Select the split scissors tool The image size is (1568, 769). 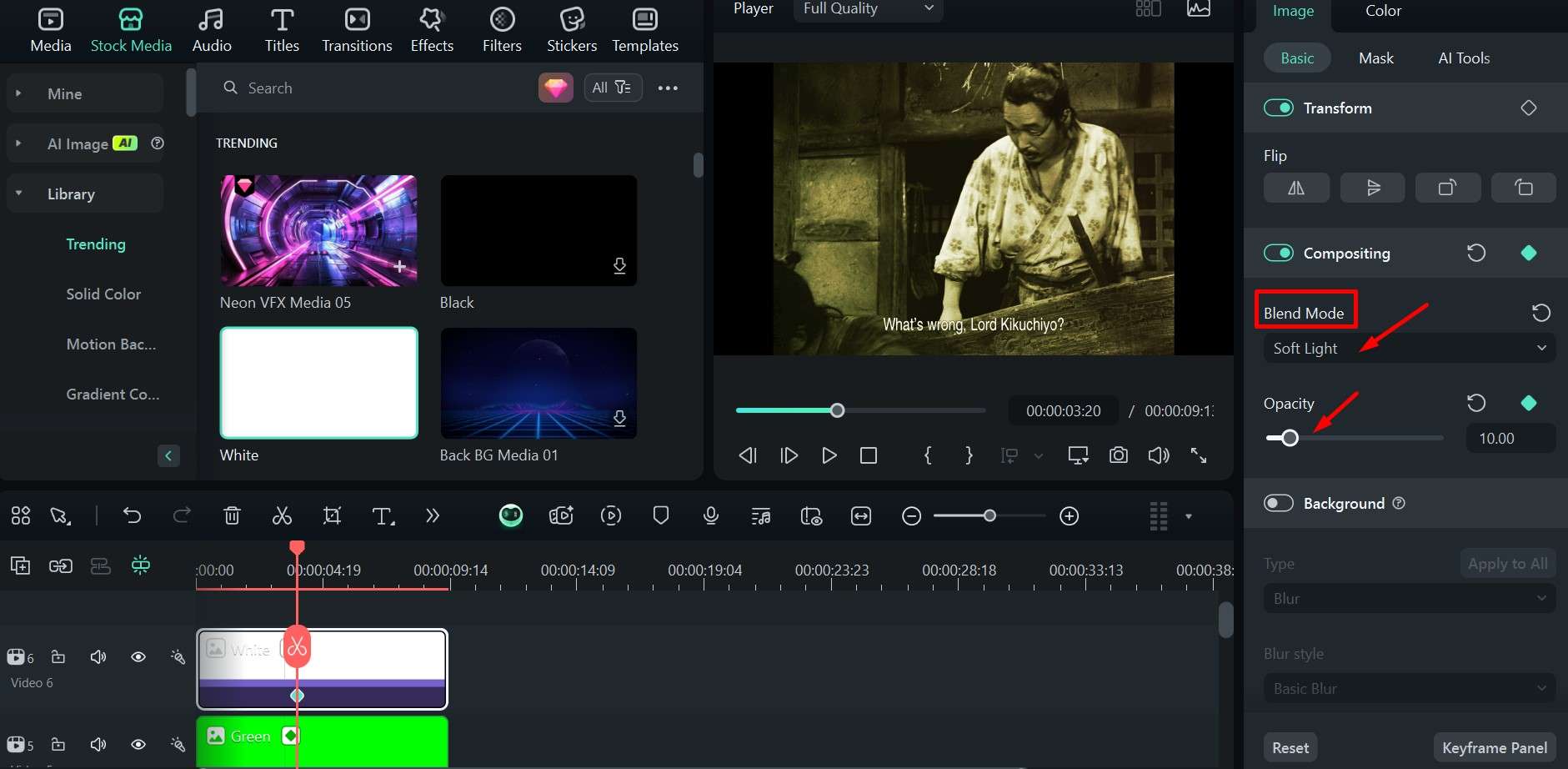(x=282, y=516)
